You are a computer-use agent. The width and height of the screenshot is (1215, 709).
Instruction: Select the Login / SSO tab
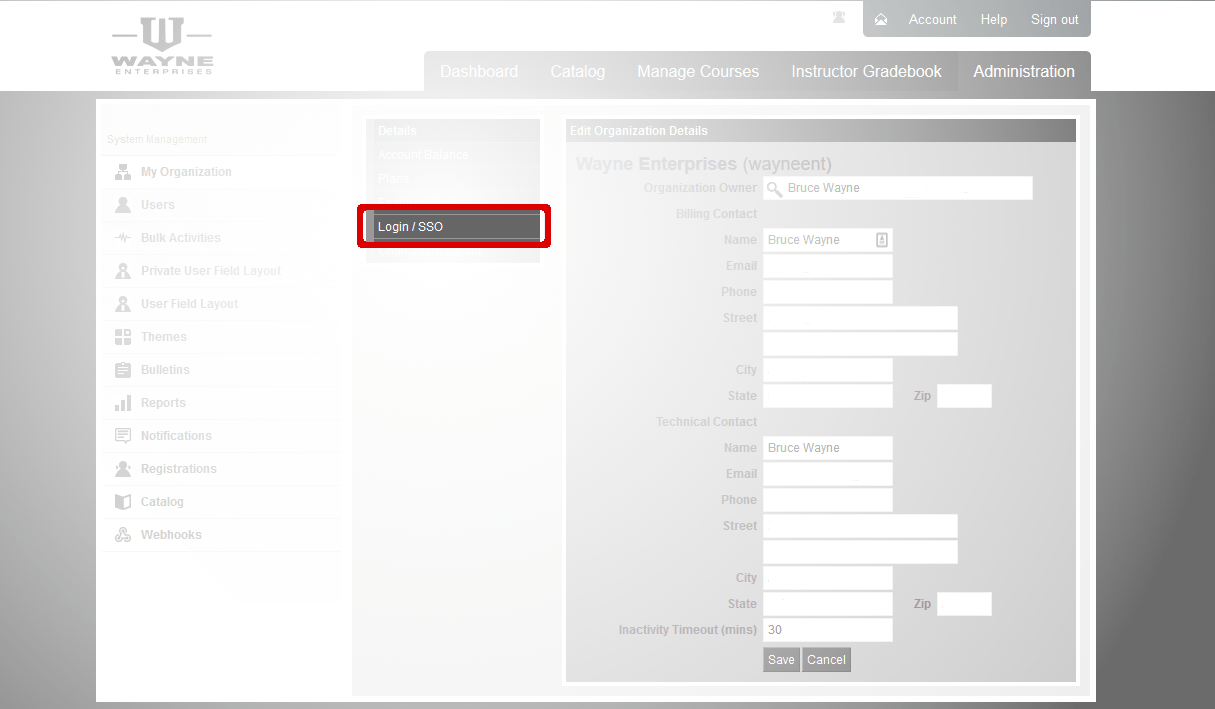click(x=453, y=225)
